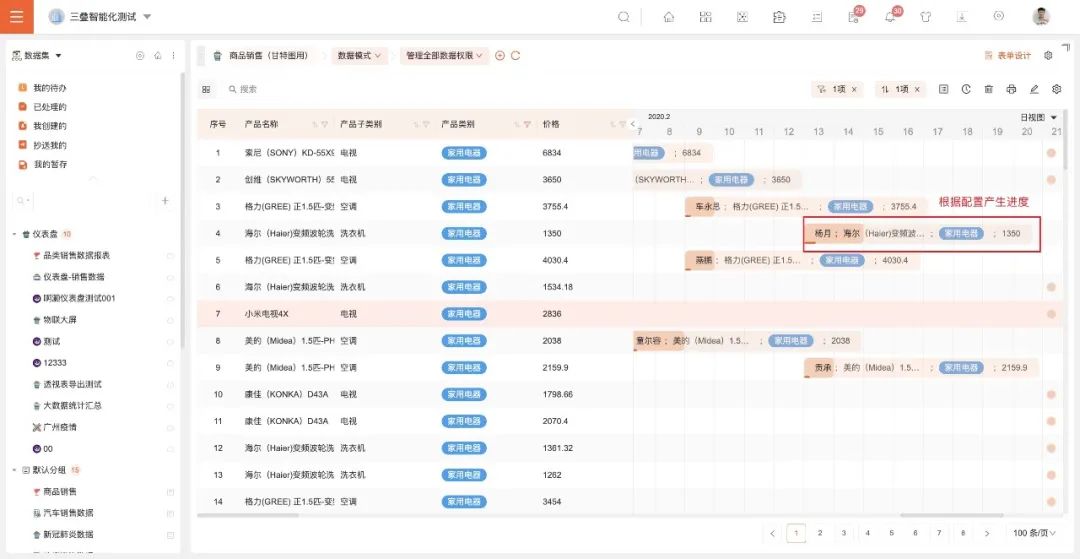Click the circled plus add icon

point(500,56)
